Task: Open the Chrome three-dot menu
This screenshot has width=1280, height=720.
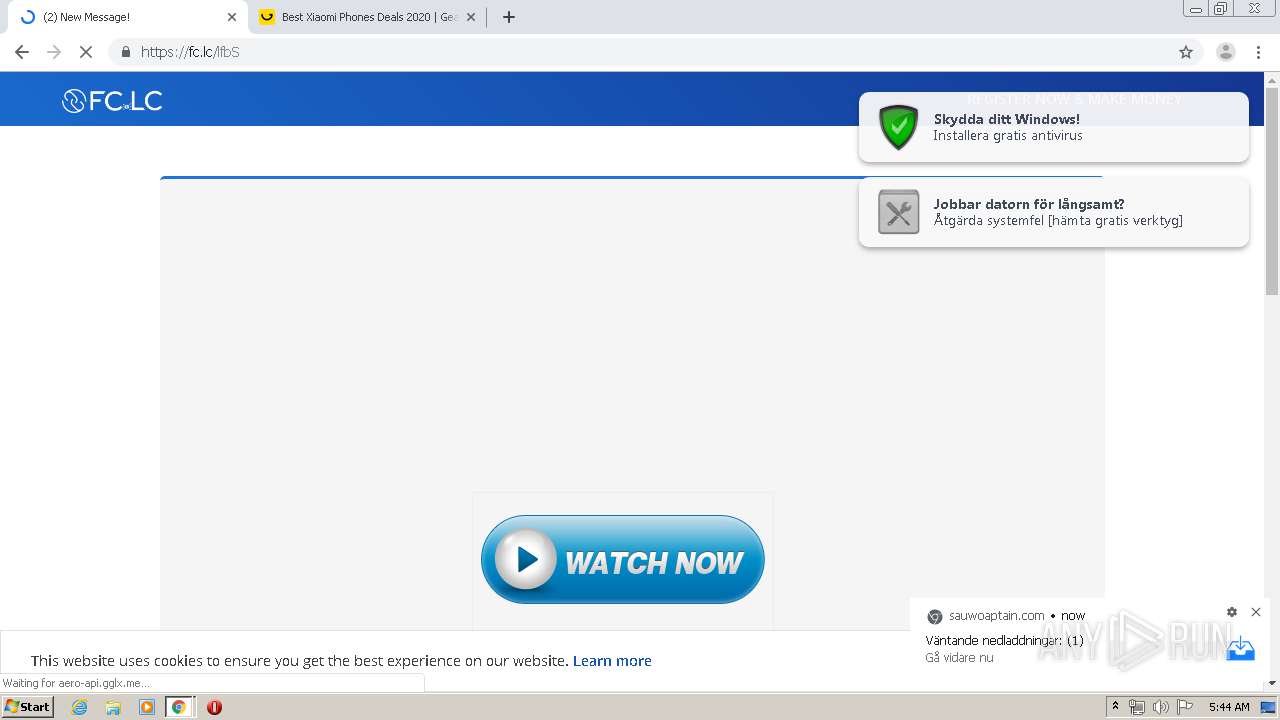Action: (1258, 52)
